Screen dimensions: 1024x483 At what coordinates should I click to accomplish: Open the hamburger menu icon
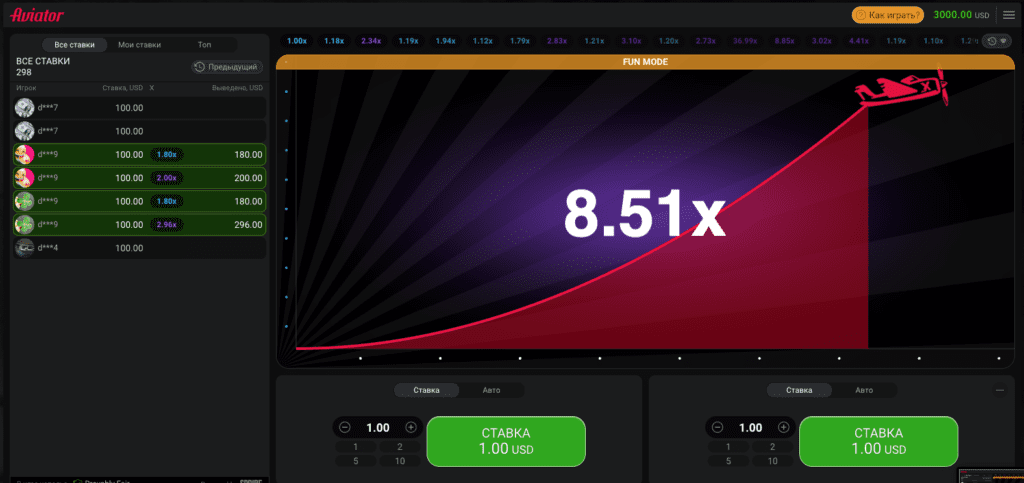click(1008, 15)
